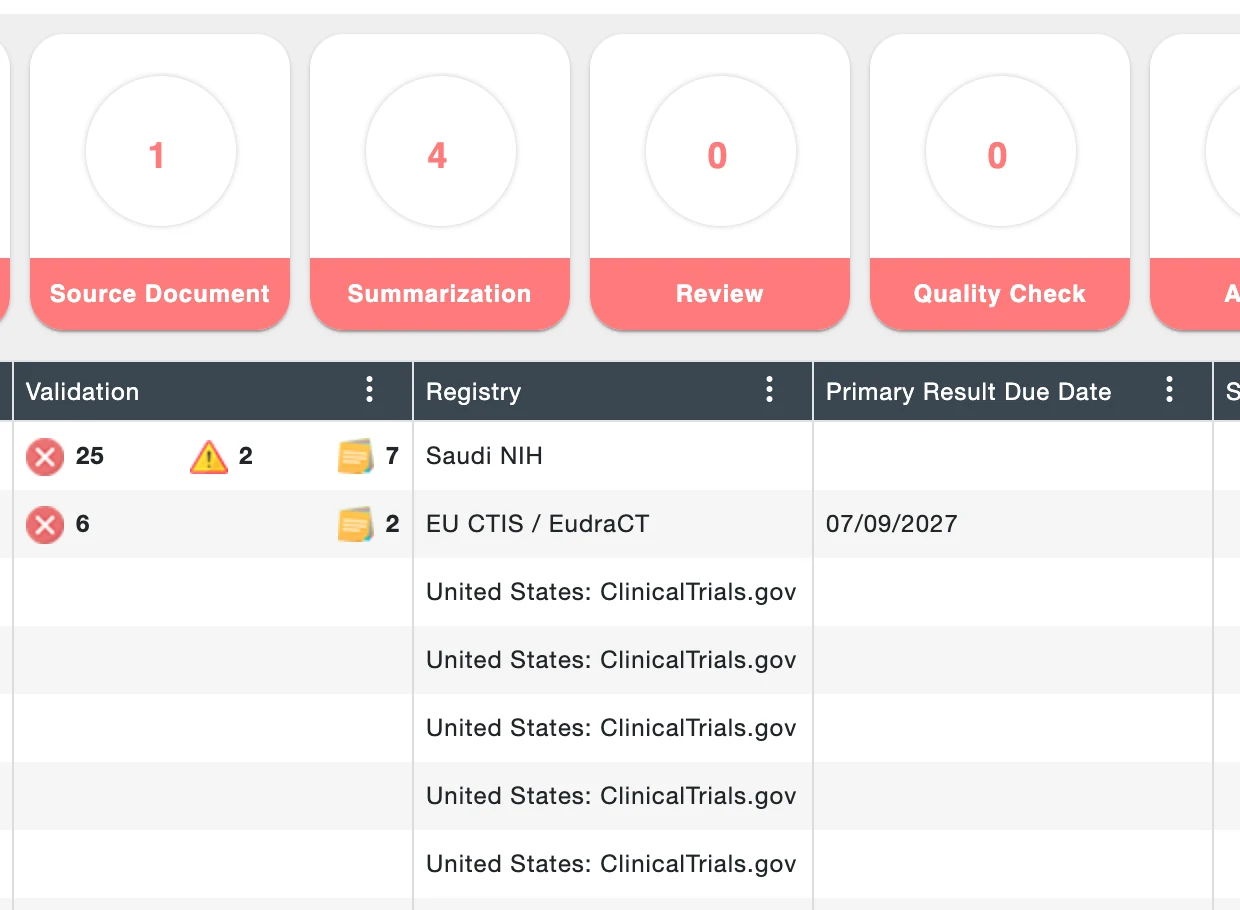Click the Review count circle
1240x910 pixels.
pos(720,152)
